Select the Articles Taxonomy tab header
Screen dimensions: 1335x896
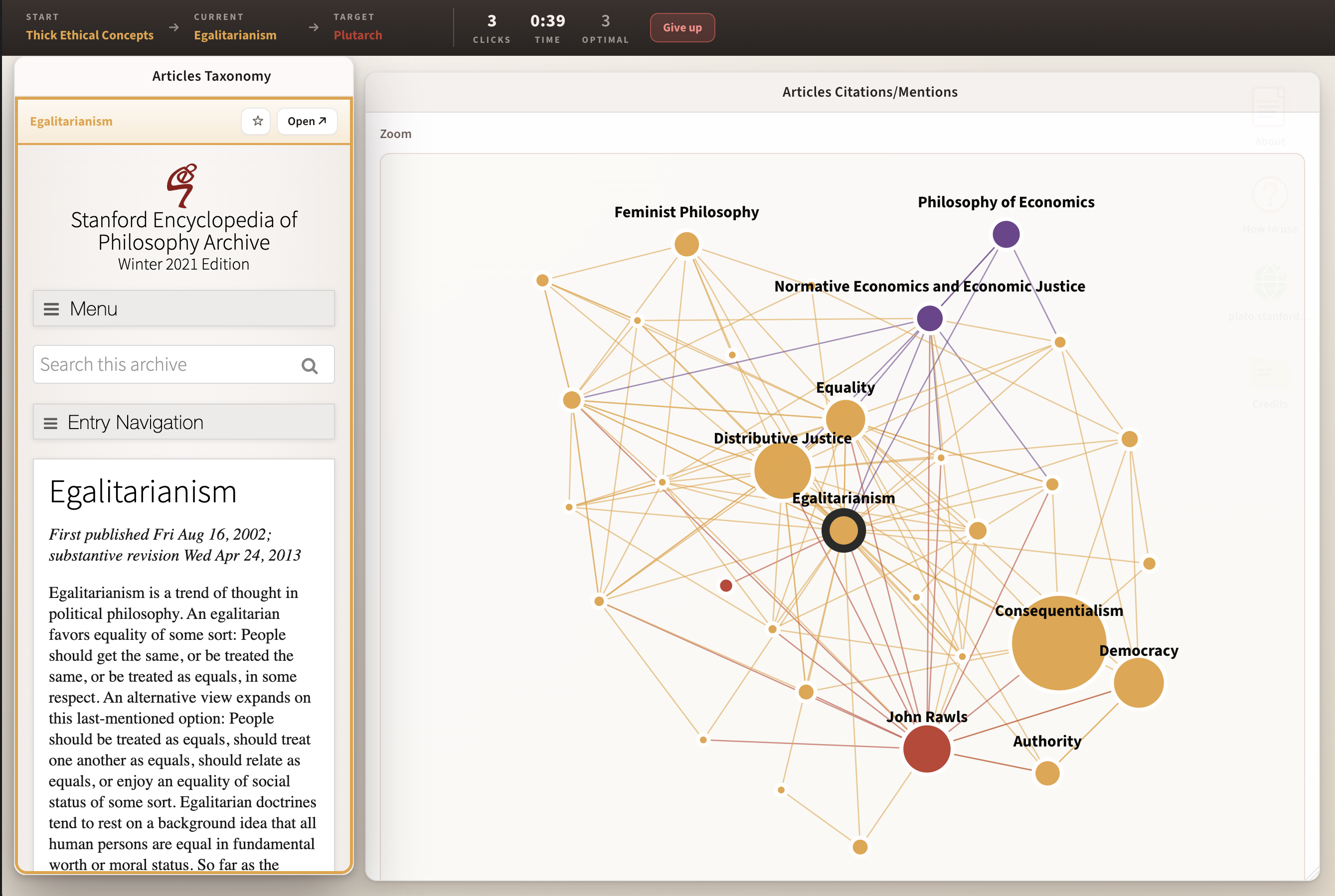pyautogui.click(x=211, y=76)
